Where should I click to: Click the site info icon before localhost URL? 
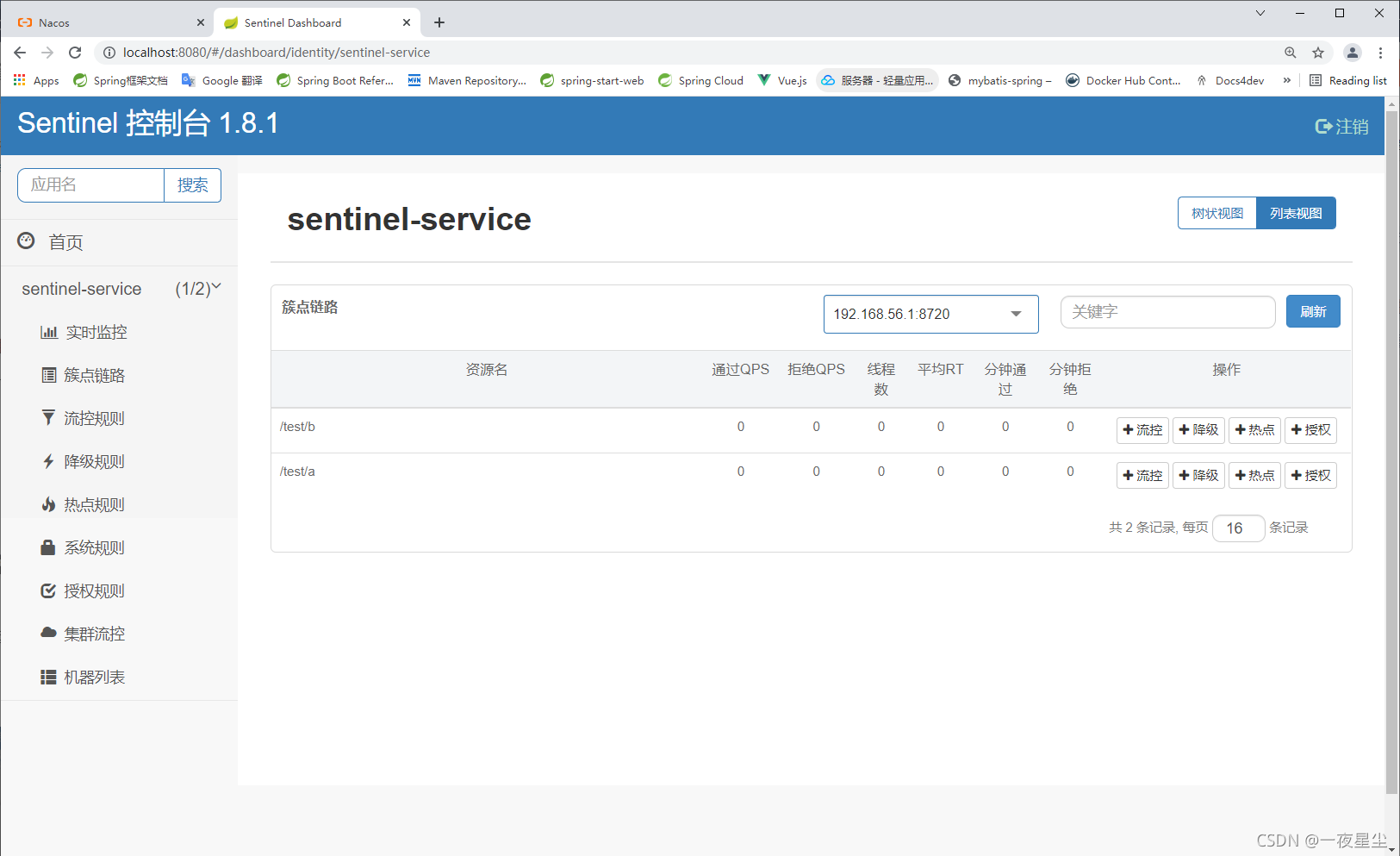109,53
